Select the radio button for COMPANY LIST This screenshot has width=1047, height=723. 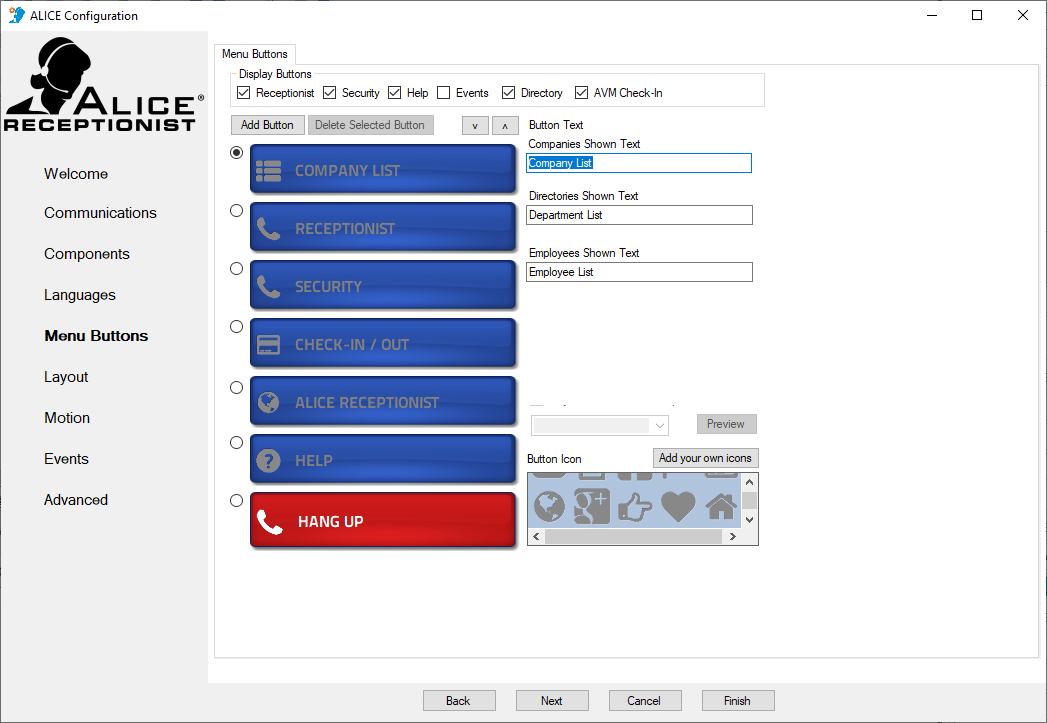236,152
